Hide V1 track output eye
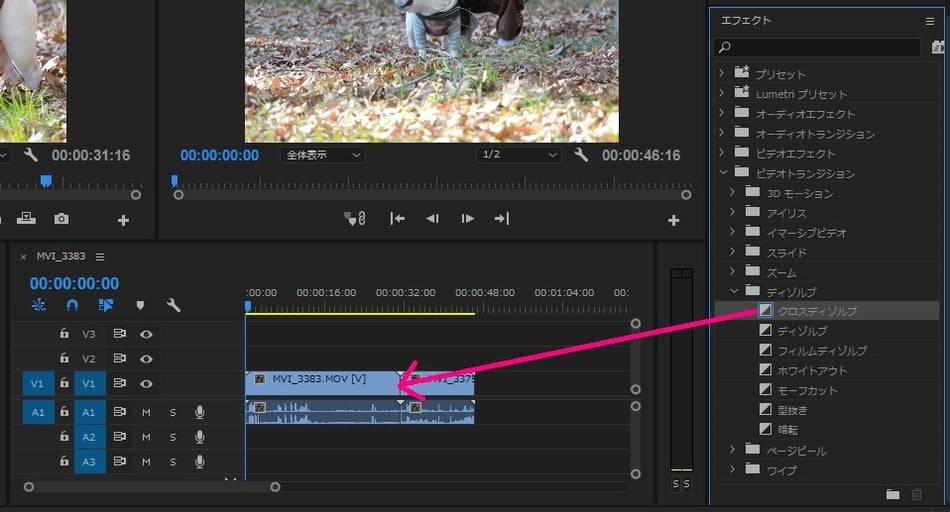Viewport: 950px width, 512px height. point(146,384)
